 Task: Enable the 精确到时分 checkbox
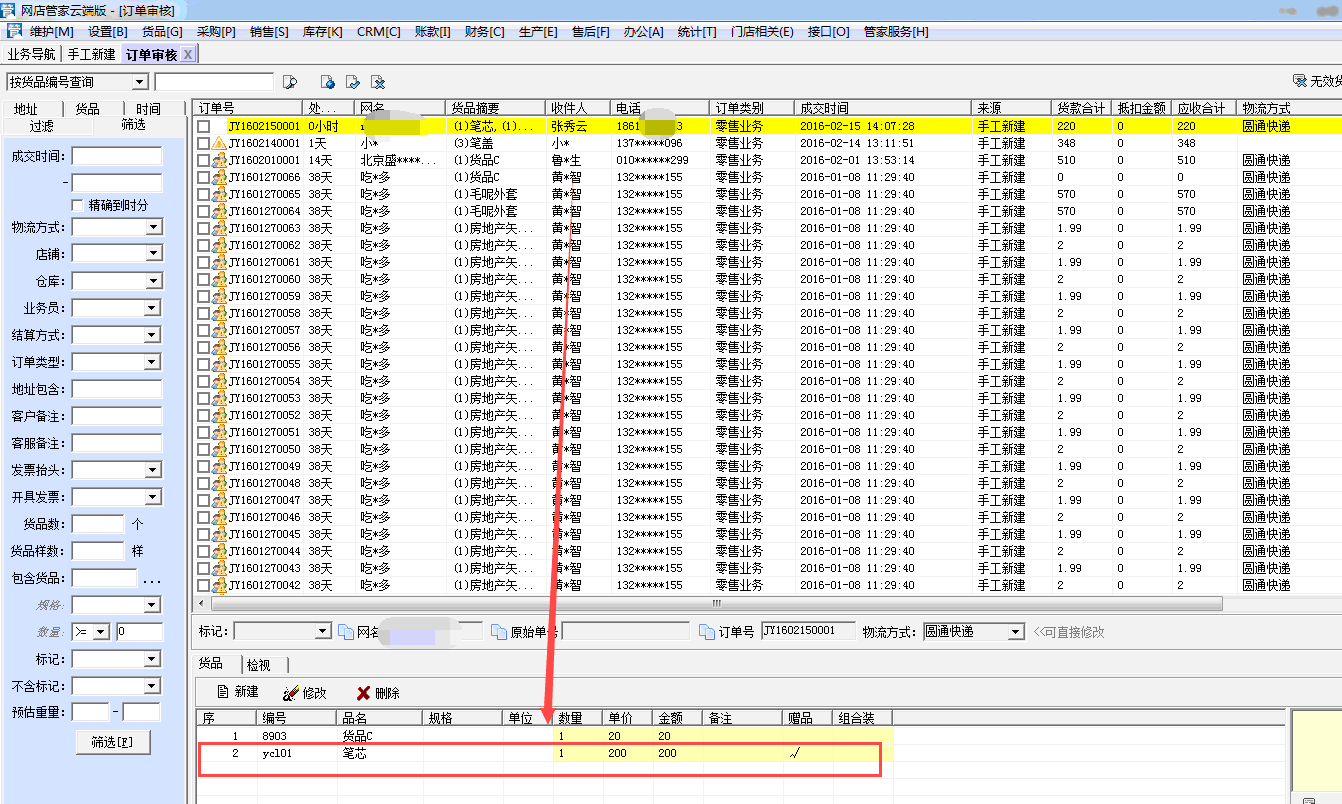[x=77, y=205]
